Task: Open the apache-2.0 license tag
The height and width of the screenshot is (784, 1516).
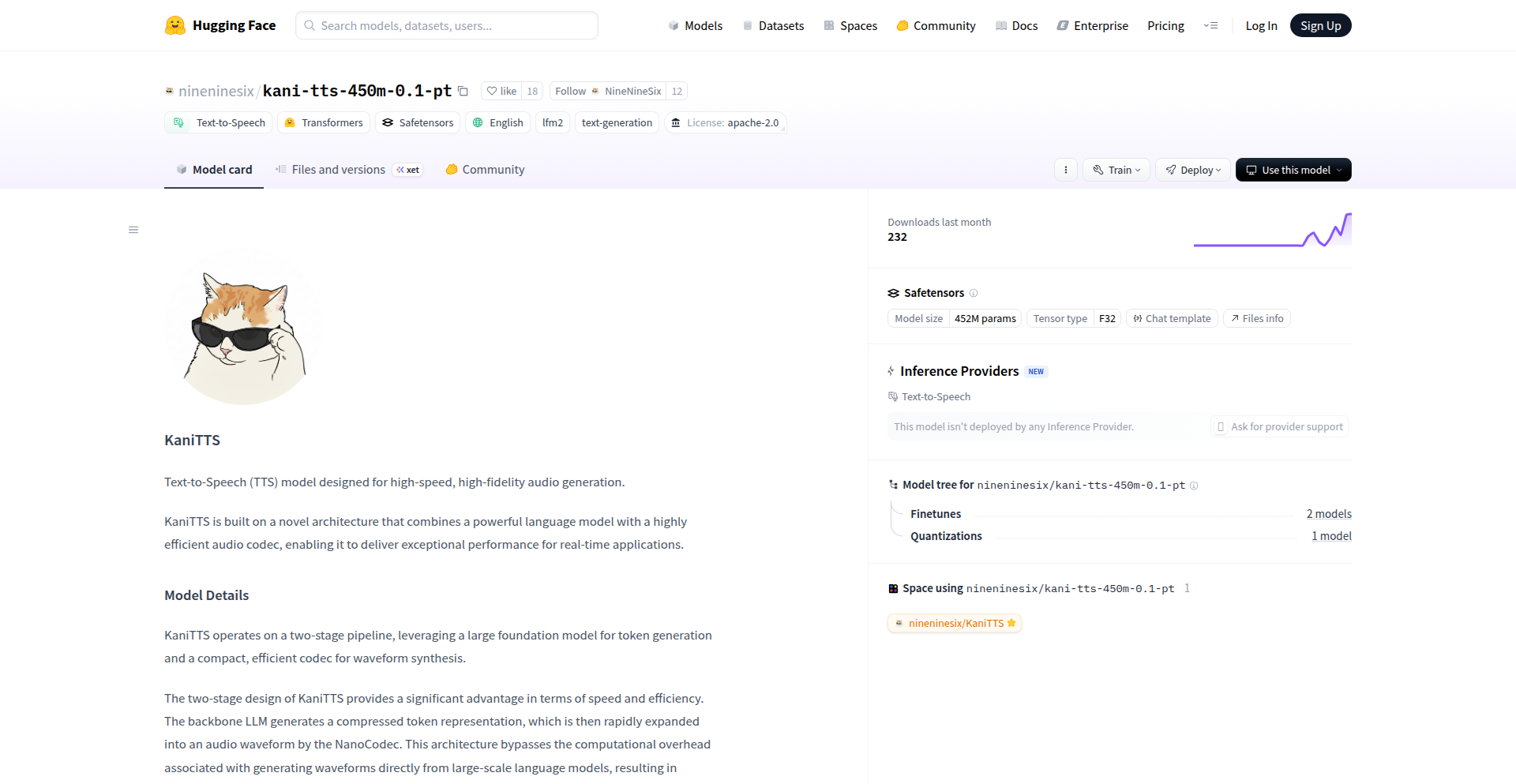Action: (x=725, y=122)
